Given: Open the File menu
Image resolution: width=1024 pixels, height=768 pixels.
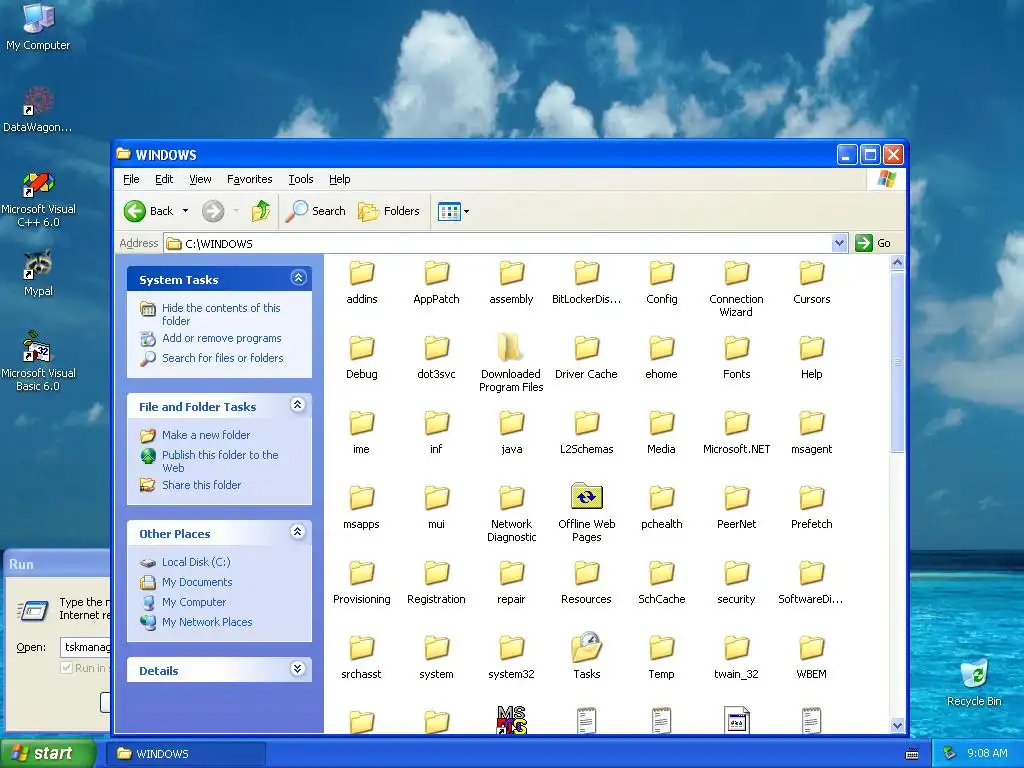Looking at the screenshot, I should 131,179.
